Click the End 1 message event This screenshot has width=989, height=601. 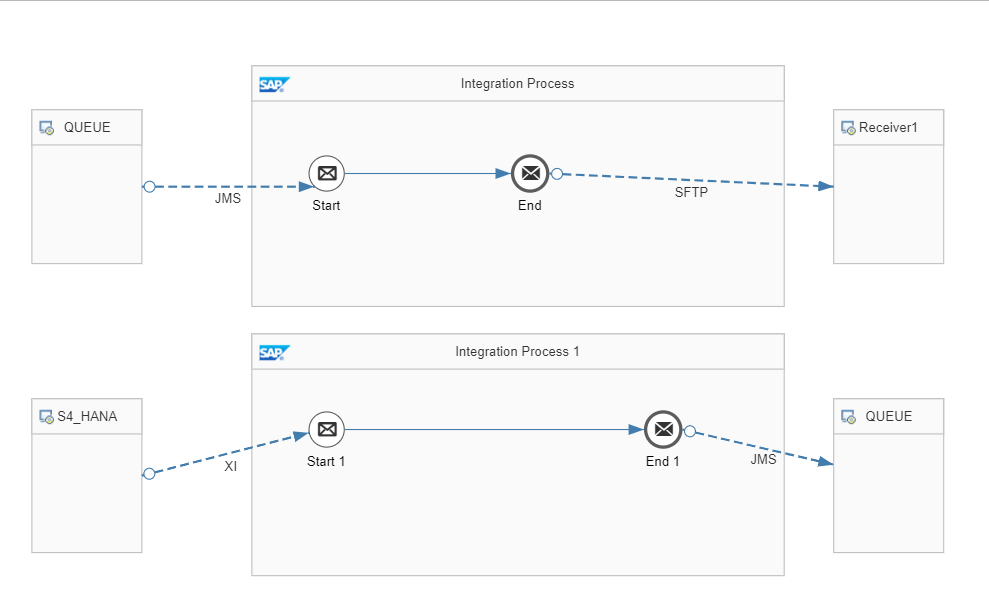coord(662,430)
